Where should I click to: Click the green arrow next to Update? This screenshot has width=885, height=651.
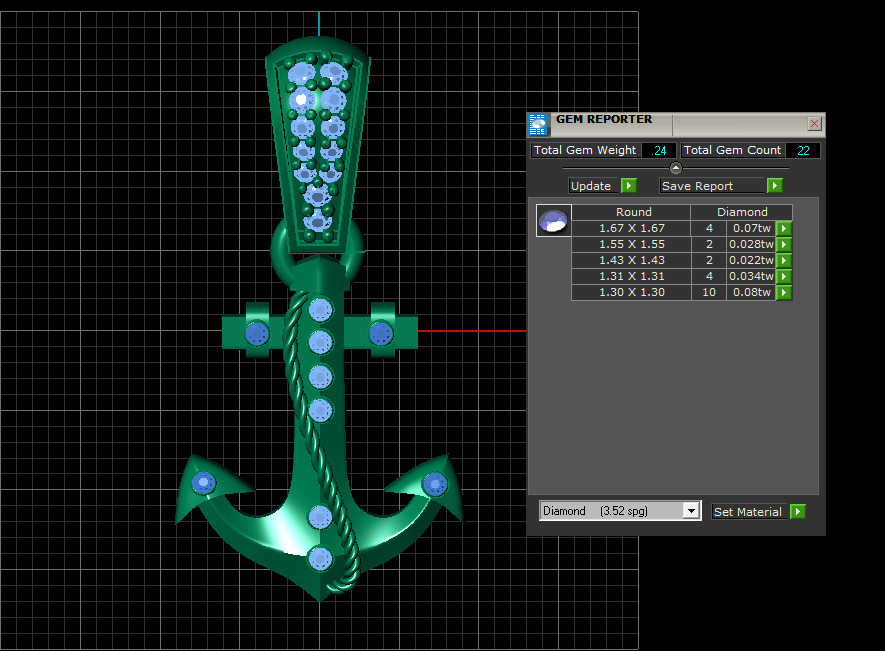pyautogui.click(x=628, y=186)
